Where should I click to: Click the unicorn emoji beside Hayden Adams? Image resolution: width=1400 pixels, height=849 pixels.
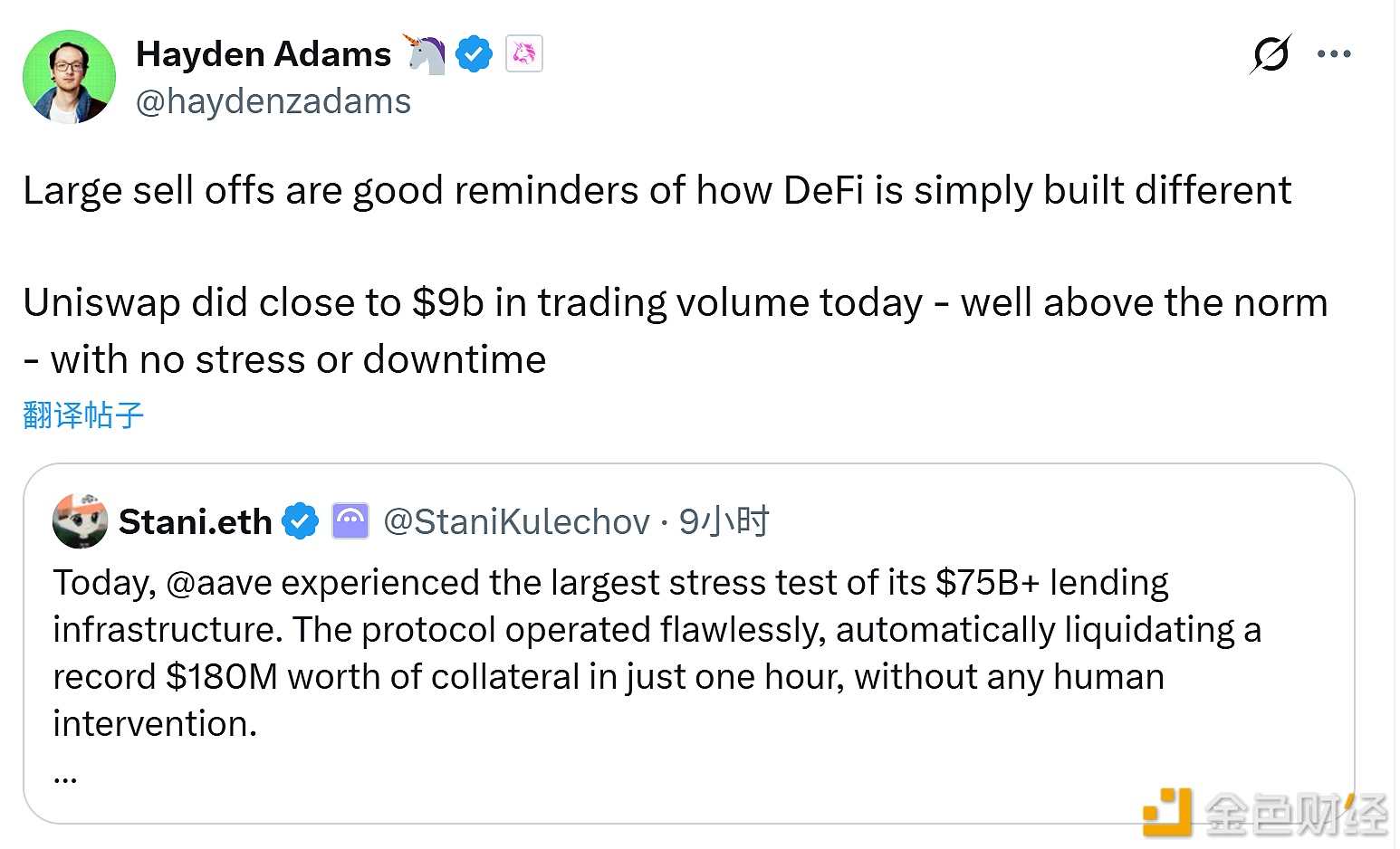pyautogui.click(x=425, y=54)
